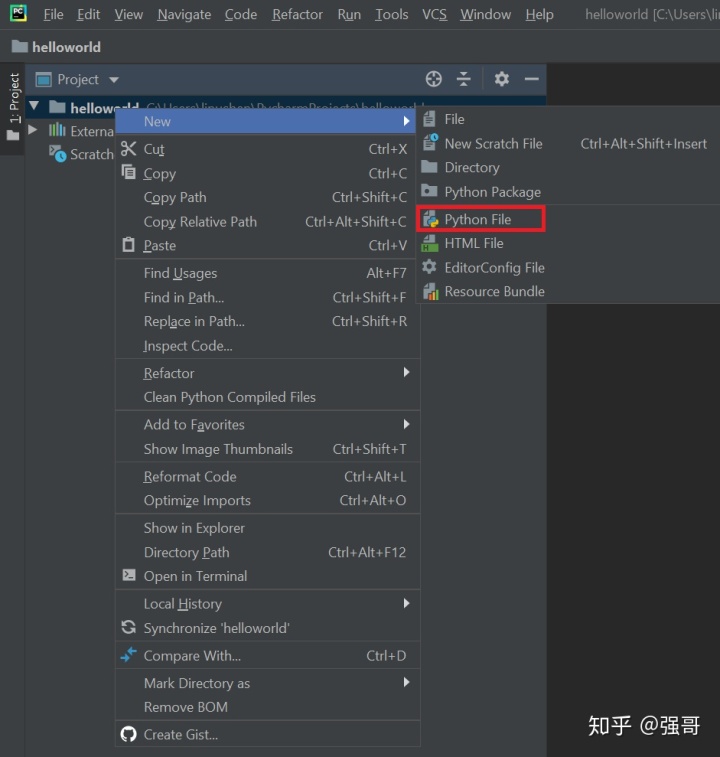Choose Inspect Code...
Image resolution: width=720 pixels, height=757 pixels.
(x=268, y=346)
